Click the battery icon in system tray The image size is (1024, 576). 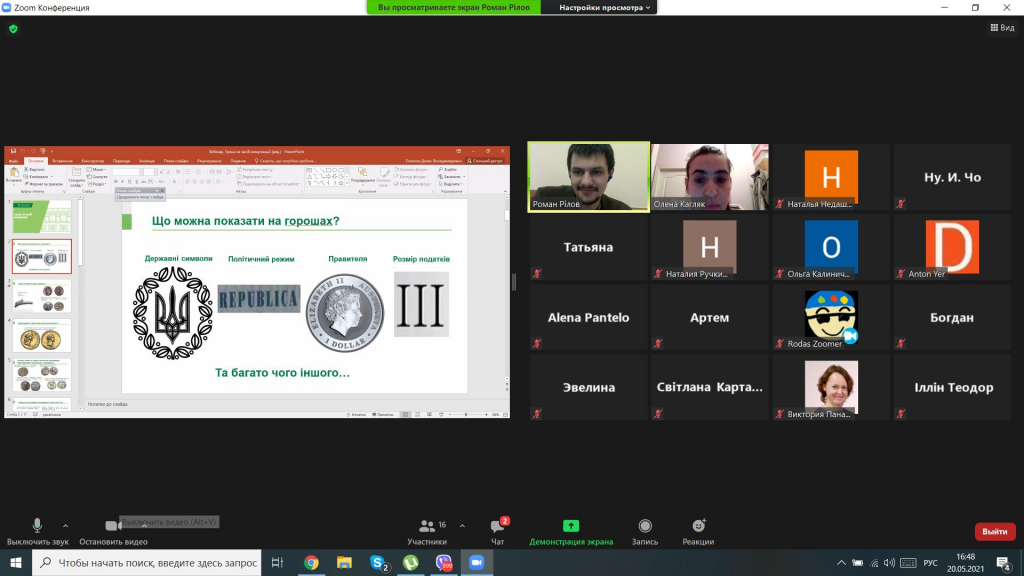point(857,563)
